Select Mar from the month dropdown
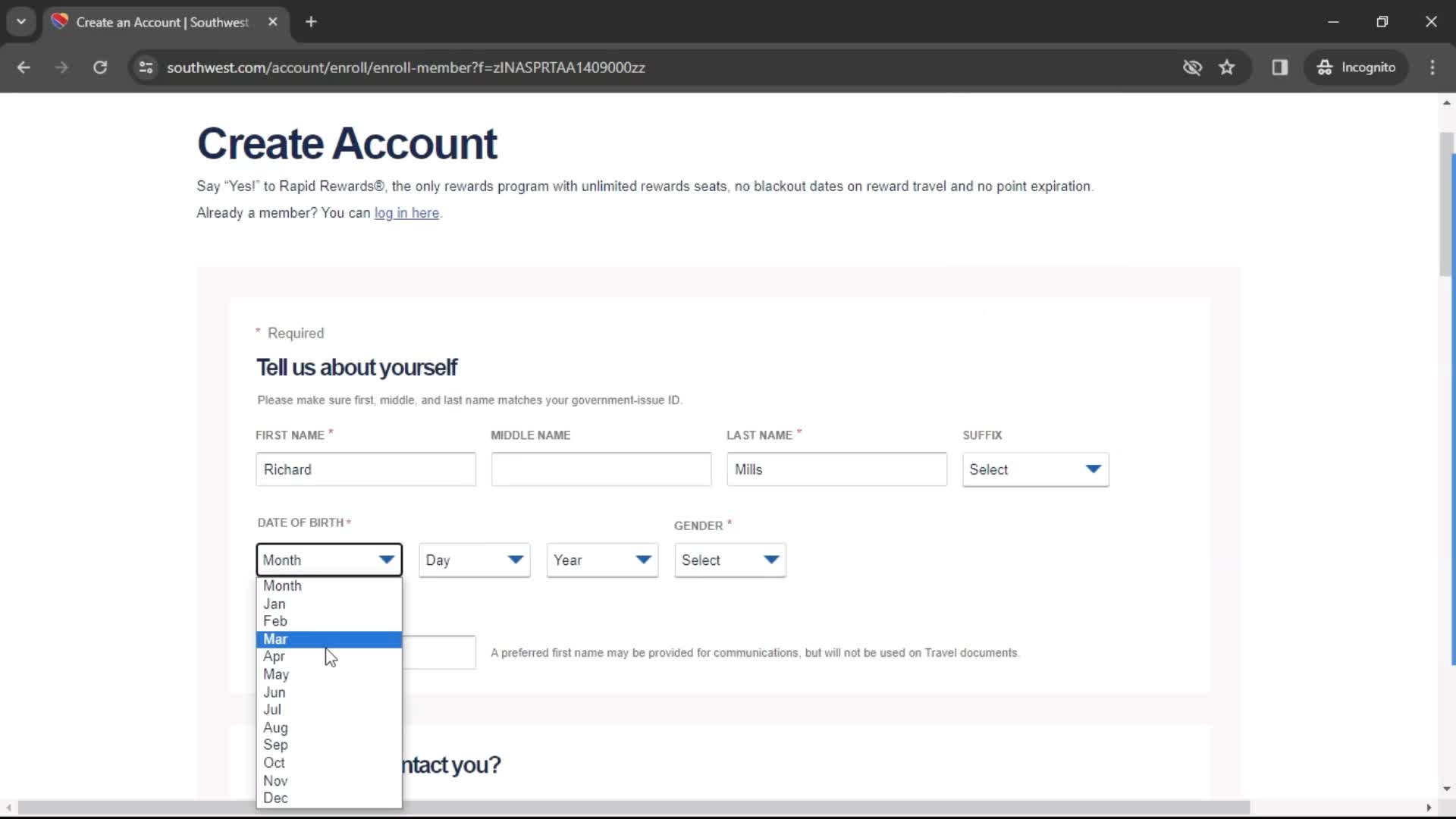This screenshot has width=1456, height=819. click(x=276, y=638)
